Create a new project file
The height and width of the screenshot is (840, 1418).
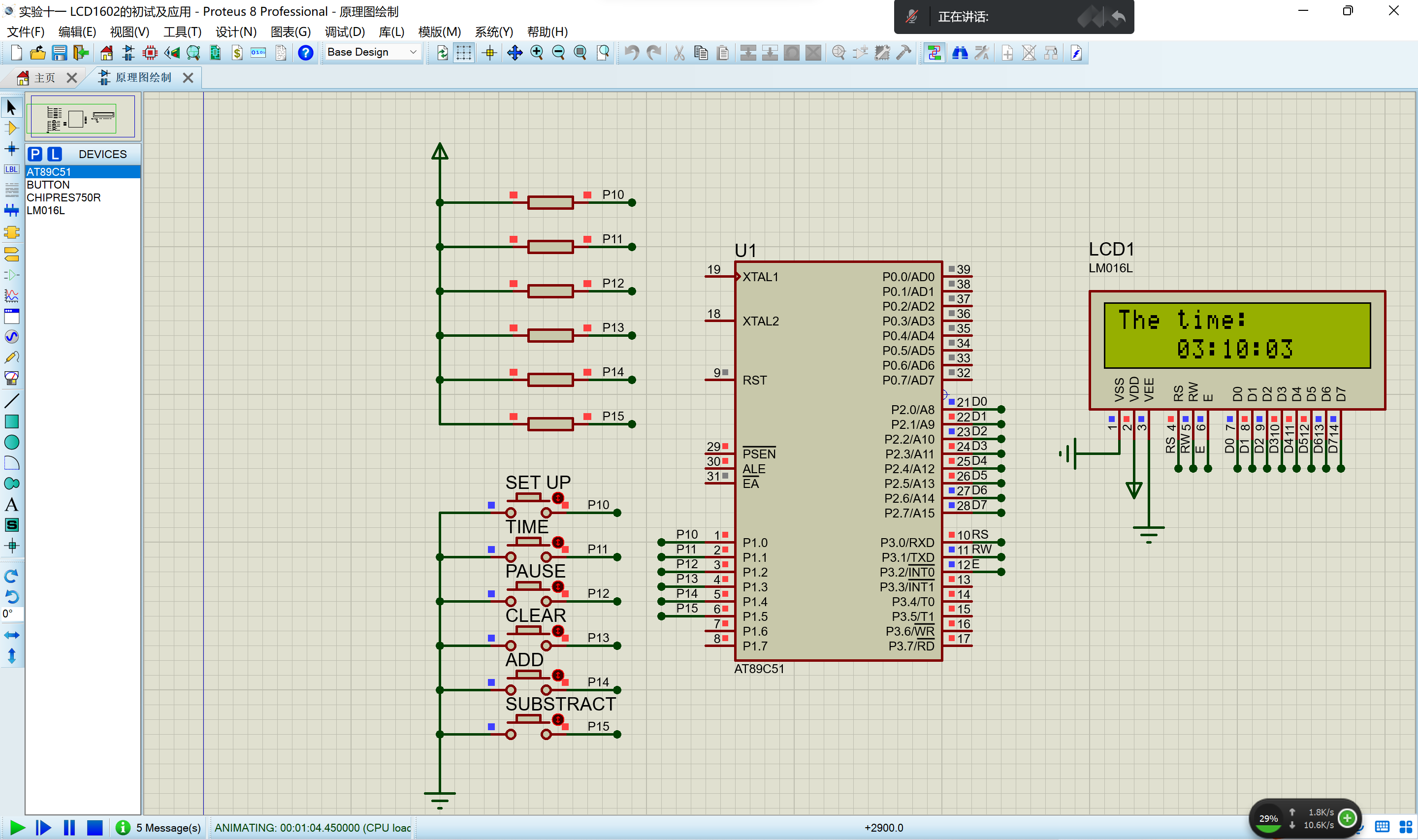pos(16,53)
